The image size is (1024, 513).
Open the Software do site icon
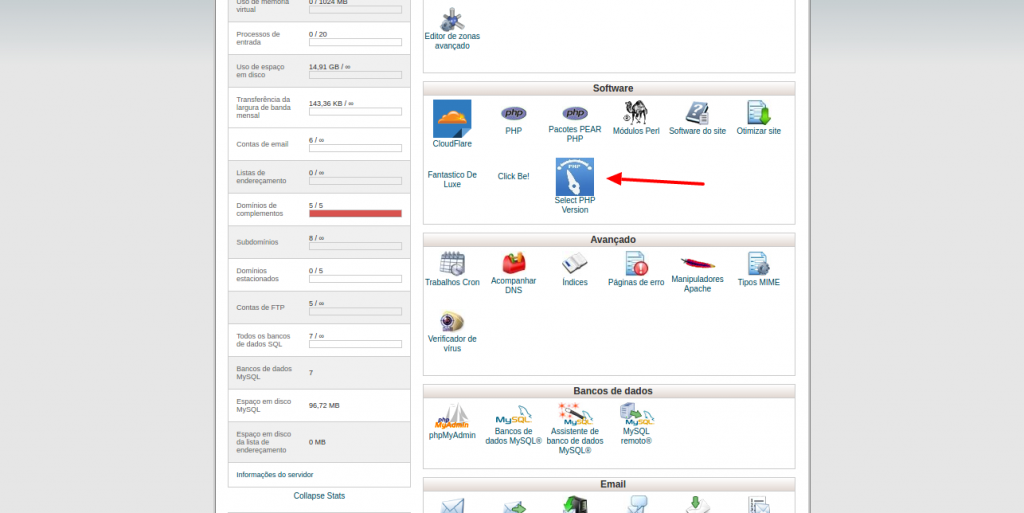pos(697,113)
